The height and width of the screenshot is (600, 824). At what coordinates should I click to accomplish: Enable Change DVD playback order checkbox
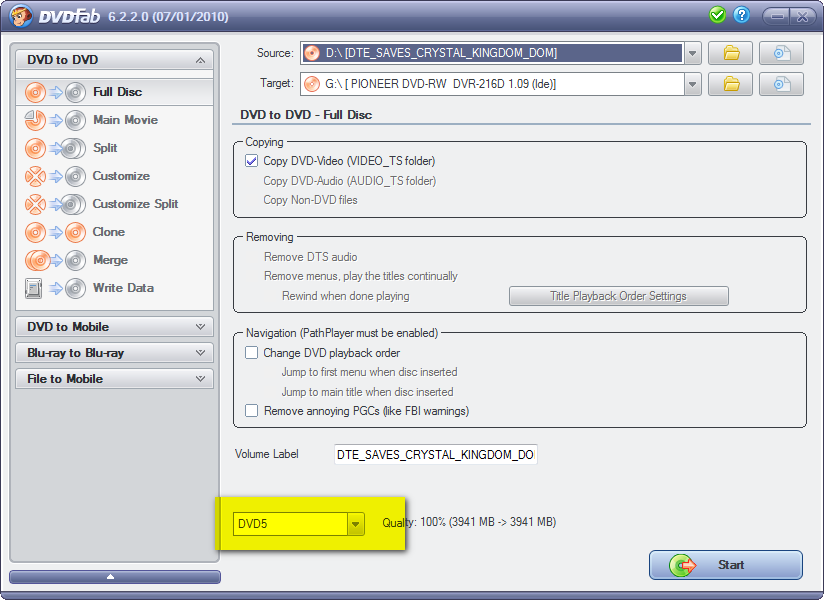tap(252, 353)
